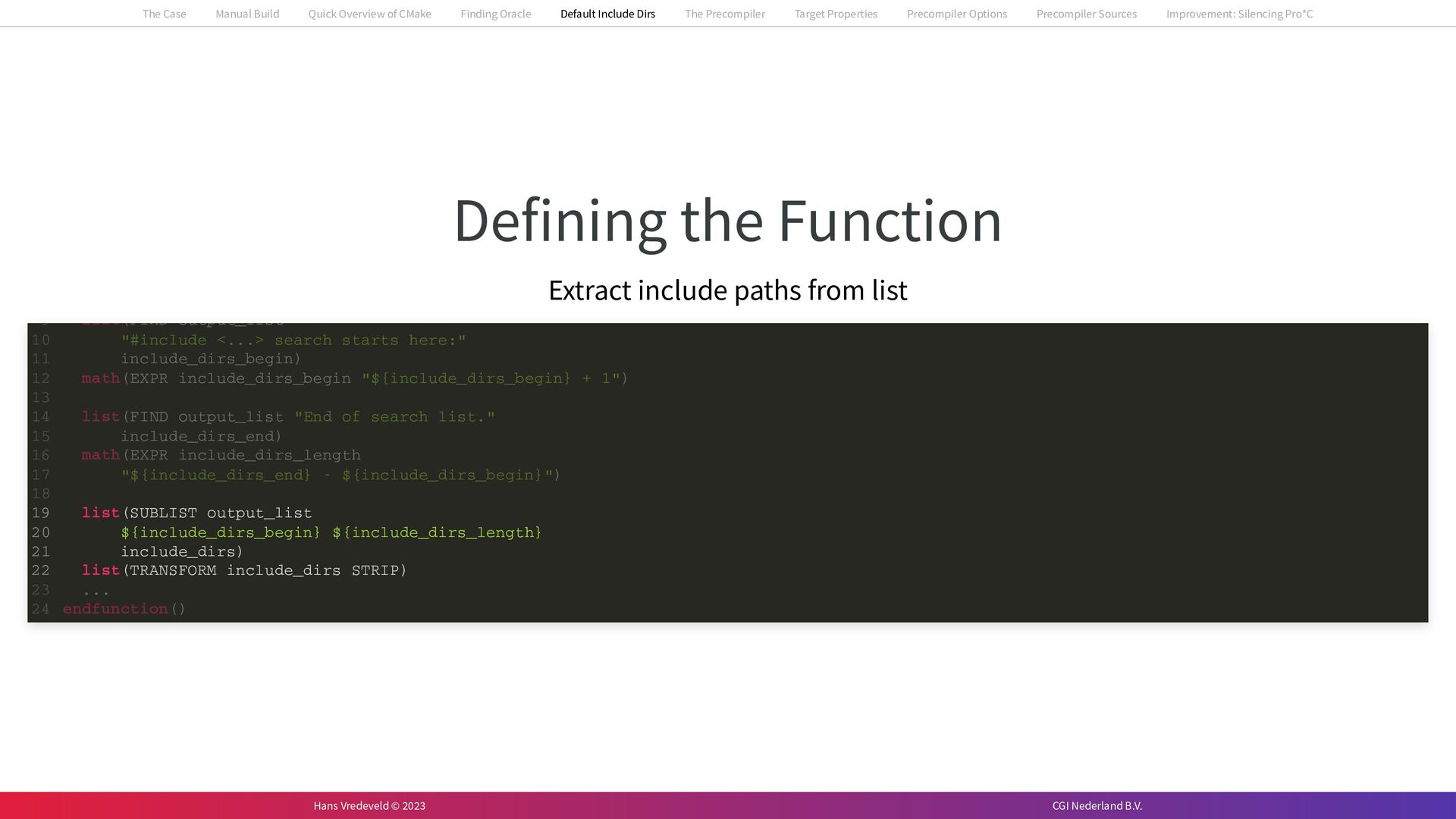Select the Precompiler Sources tab
This screenshot has height=819, width=1456.
[x=1086, y=14]
